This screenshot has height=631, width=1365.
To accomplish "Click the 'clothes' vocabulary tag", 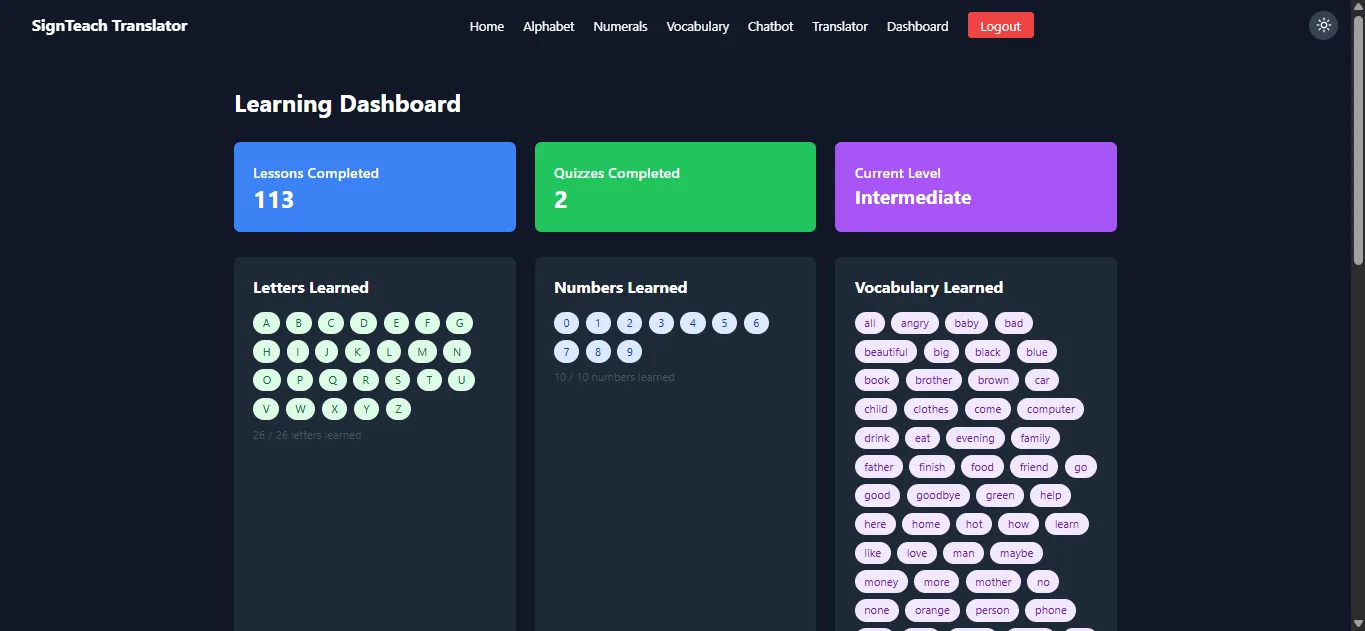I will [931, 409].
